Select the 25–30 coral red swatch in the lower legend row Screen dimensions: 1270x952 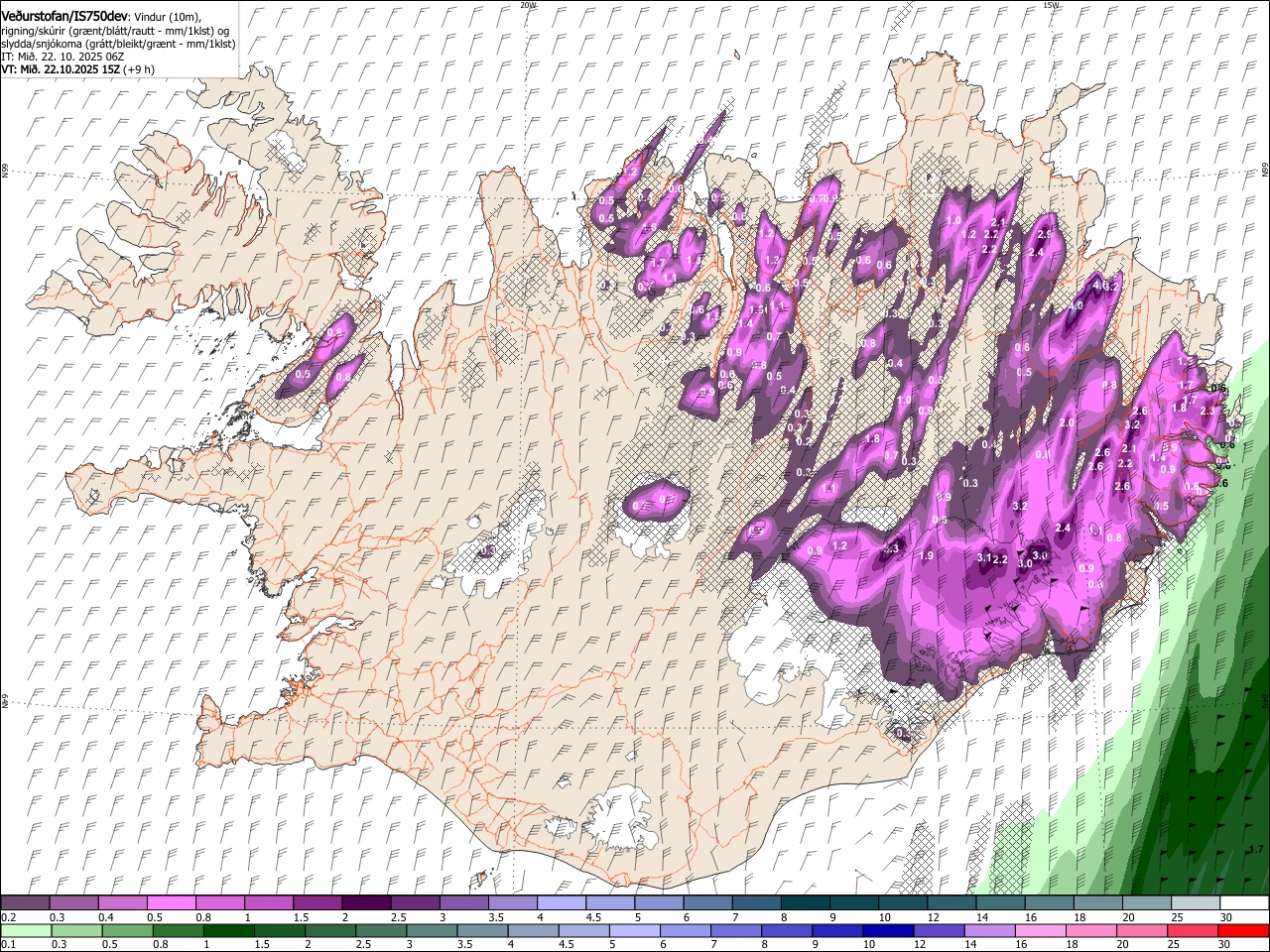[x=1193, y=931]
